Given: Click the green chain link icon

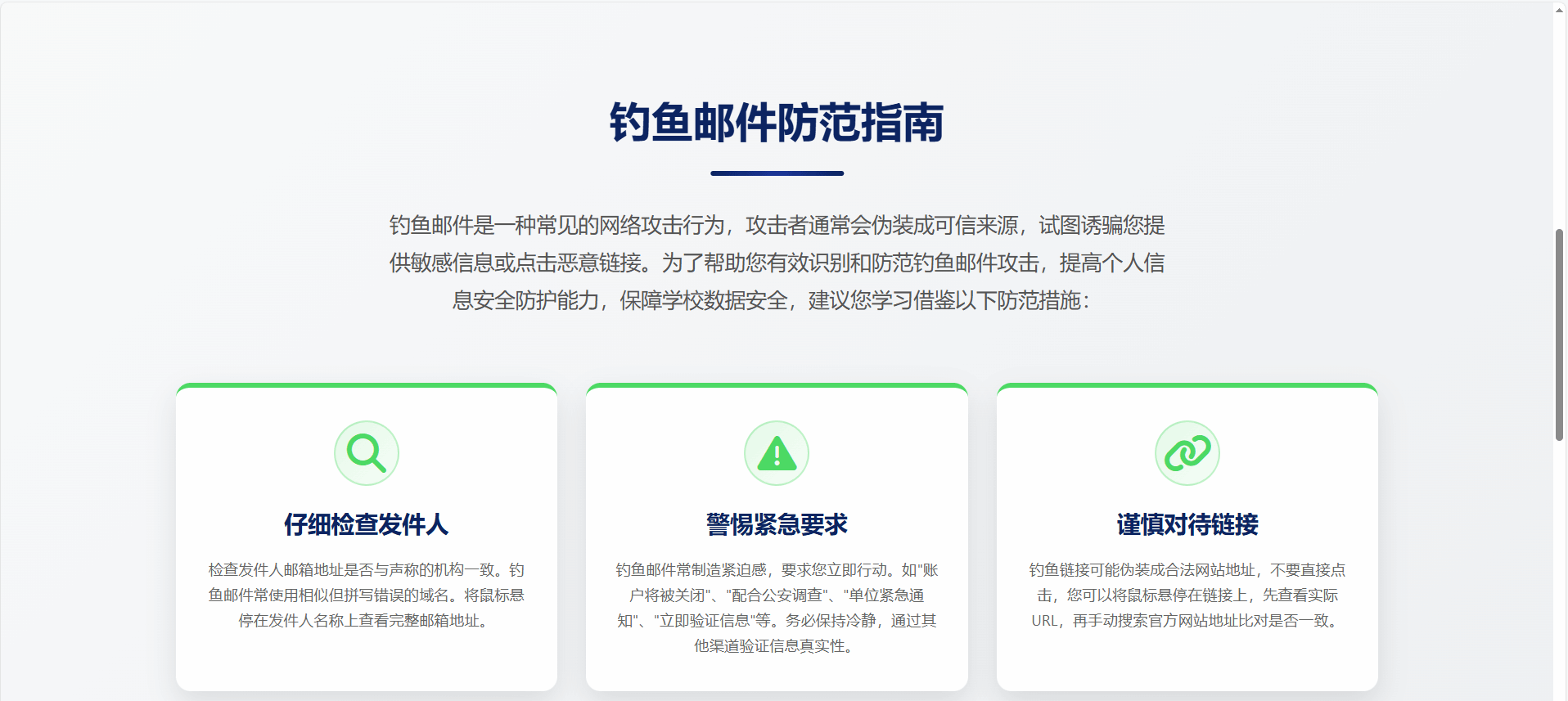Looking at the screenshot, I should point(1187,453).
